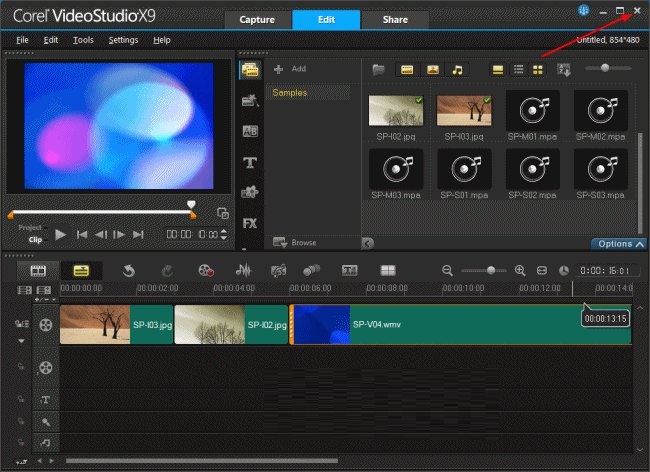Open the Tools menu
The width and height of the screenshot is (650, 472).
coord(83,40)
